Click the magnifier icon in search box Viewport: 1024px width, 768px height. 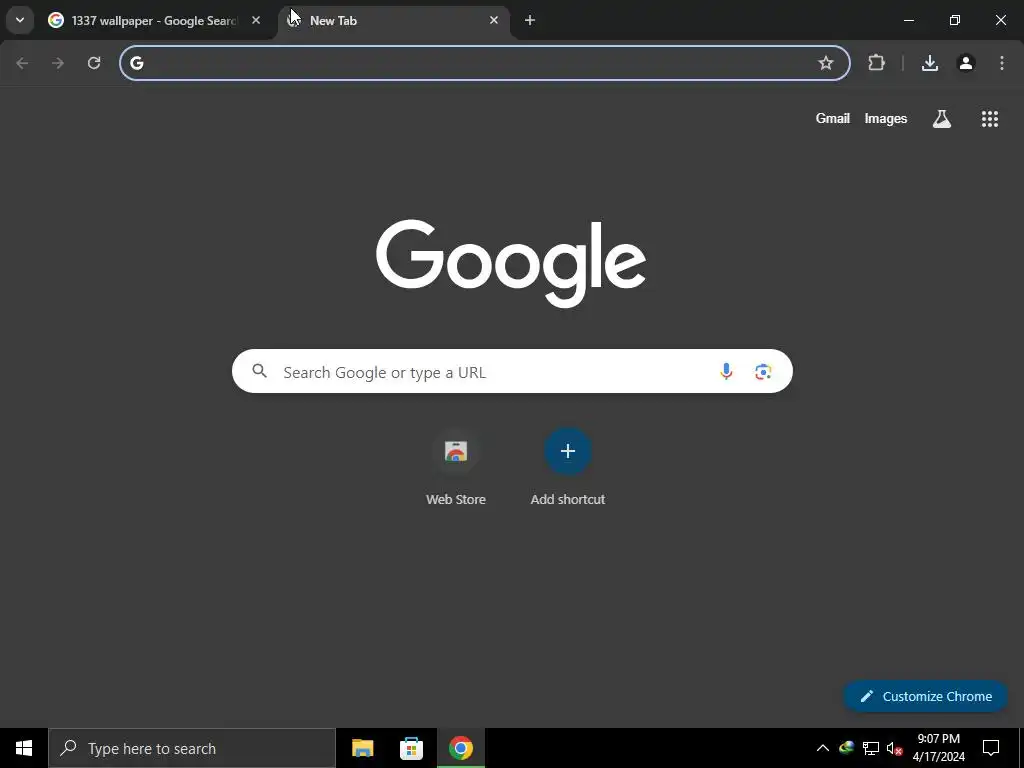260,371
